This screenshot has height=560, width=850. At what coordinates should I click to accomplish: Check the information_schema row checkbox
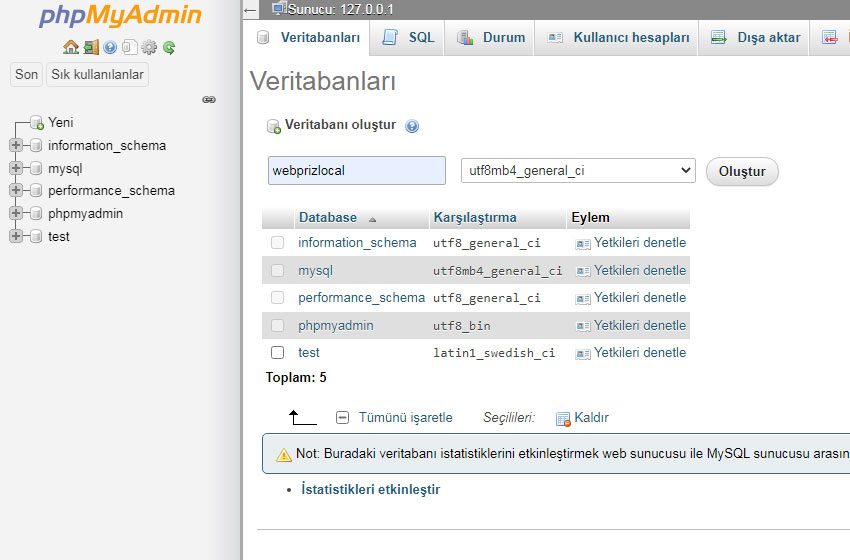[x=278, y=242]
